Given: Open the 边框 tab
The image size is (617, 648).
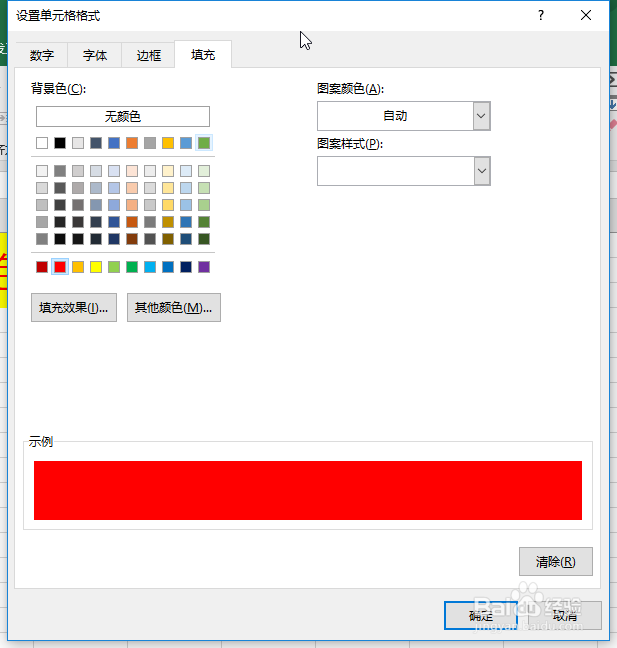Looking at the screenshot, I should click(x=148, y=55).
